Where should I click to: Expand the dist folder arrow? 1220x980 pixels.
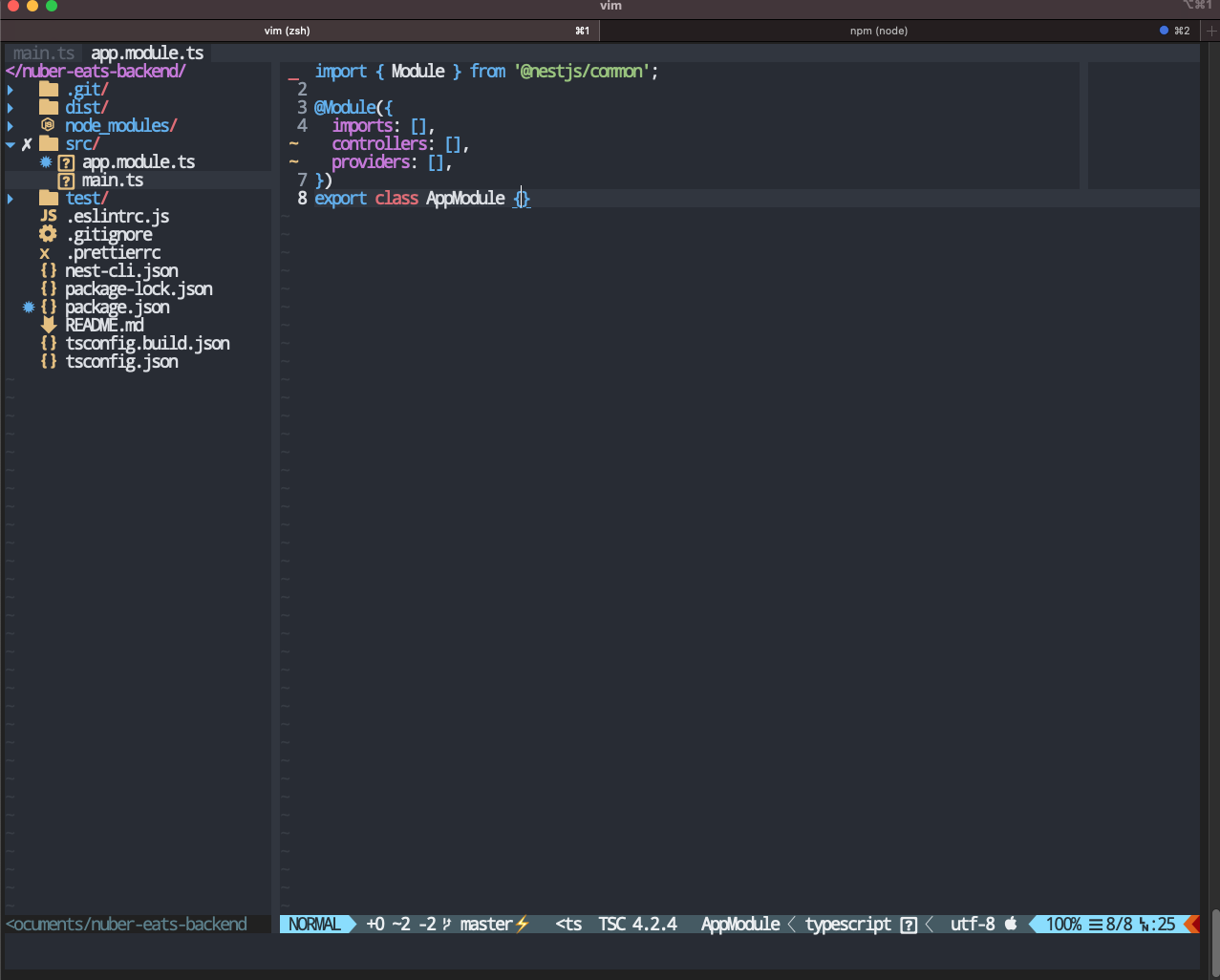click(x=11, y=108)
